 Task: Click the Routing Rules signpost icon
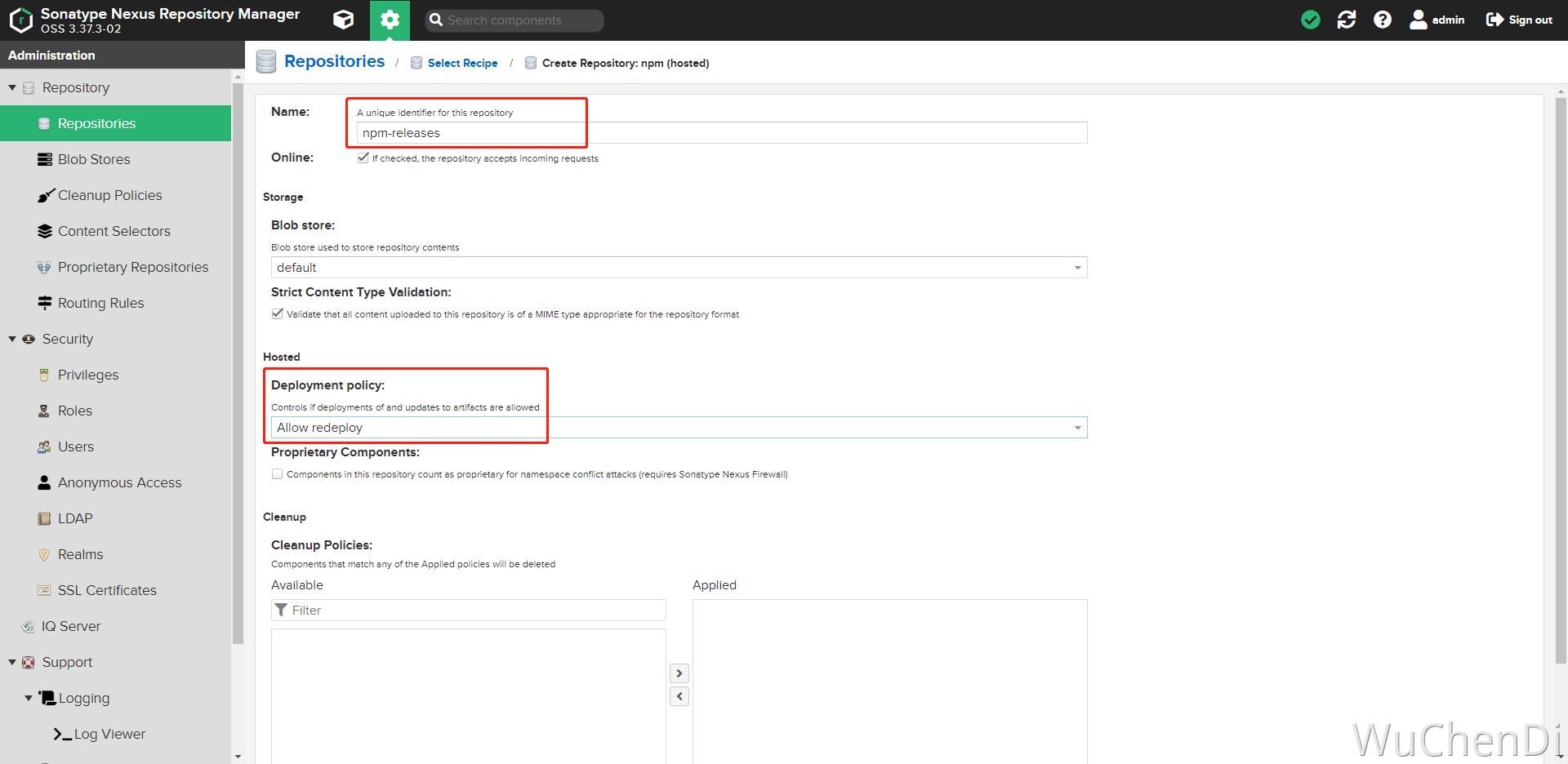click(45, 303)
